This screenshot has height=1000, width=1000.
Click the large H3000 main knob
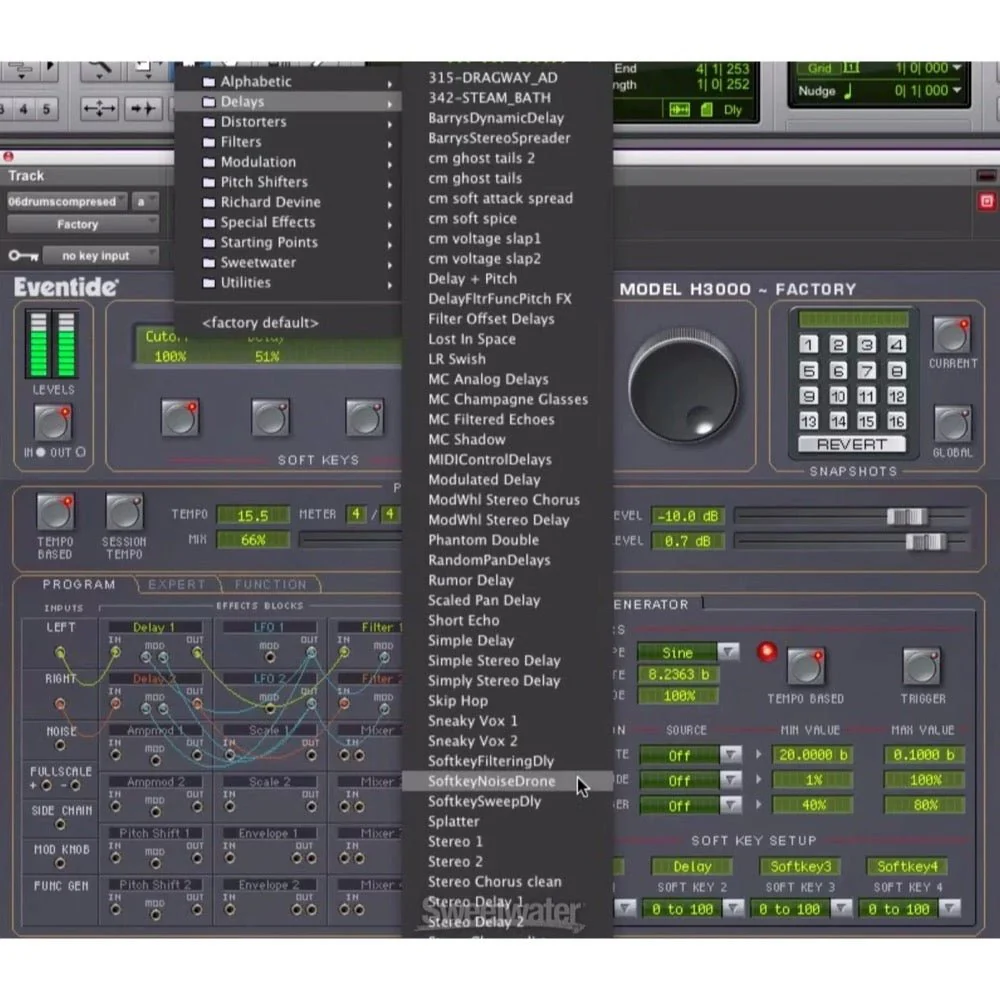(x=683, y=386)
